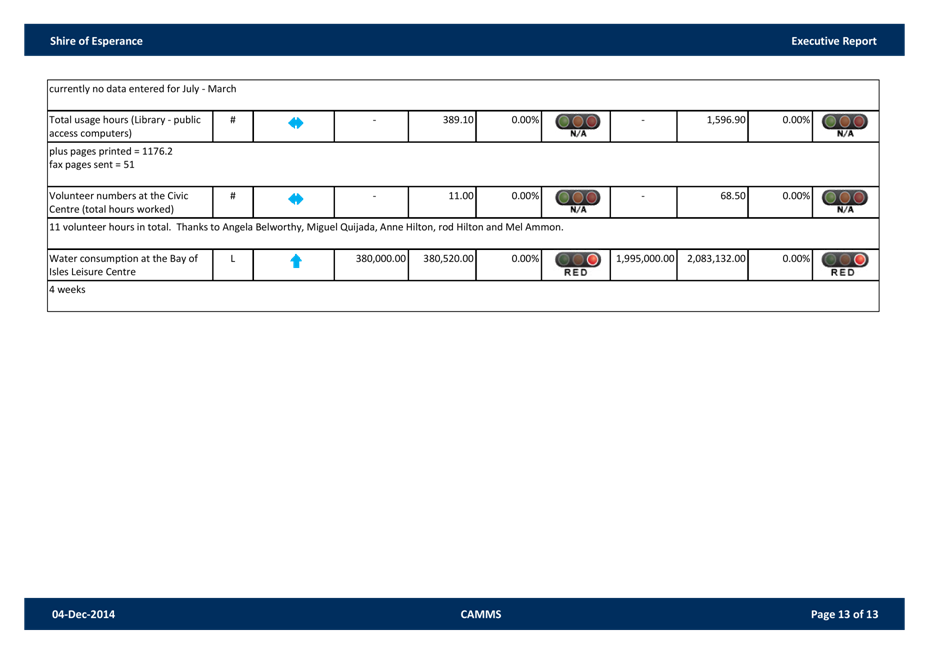This screenshot has width=928, height=657.
Task: Click the Executive Report header label
Action: pyautogui.click(x=833, y=41)
